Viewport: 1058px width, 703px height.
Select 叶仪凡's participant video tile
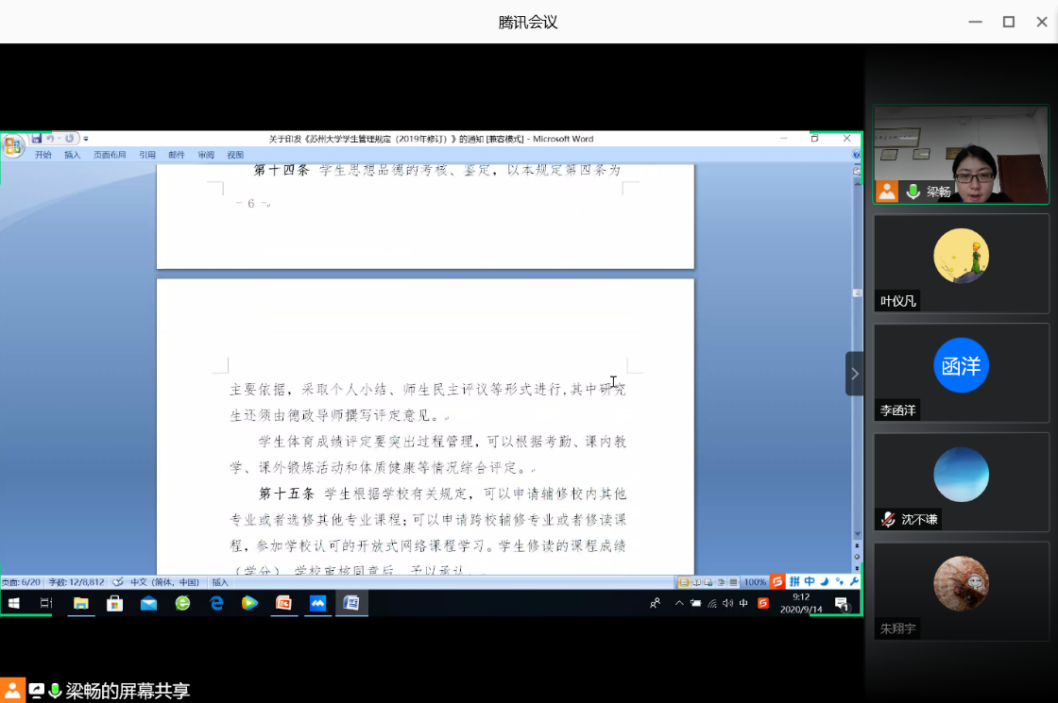961,264
